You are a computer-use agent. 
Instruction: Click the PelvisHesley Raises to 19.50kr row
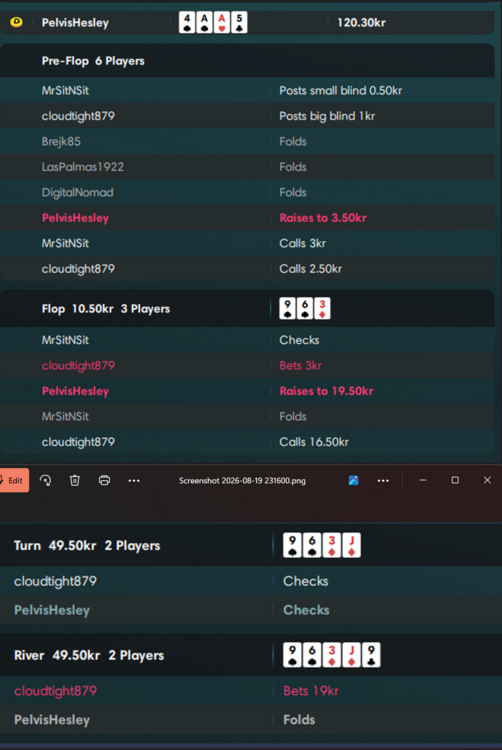pos(247,391)
